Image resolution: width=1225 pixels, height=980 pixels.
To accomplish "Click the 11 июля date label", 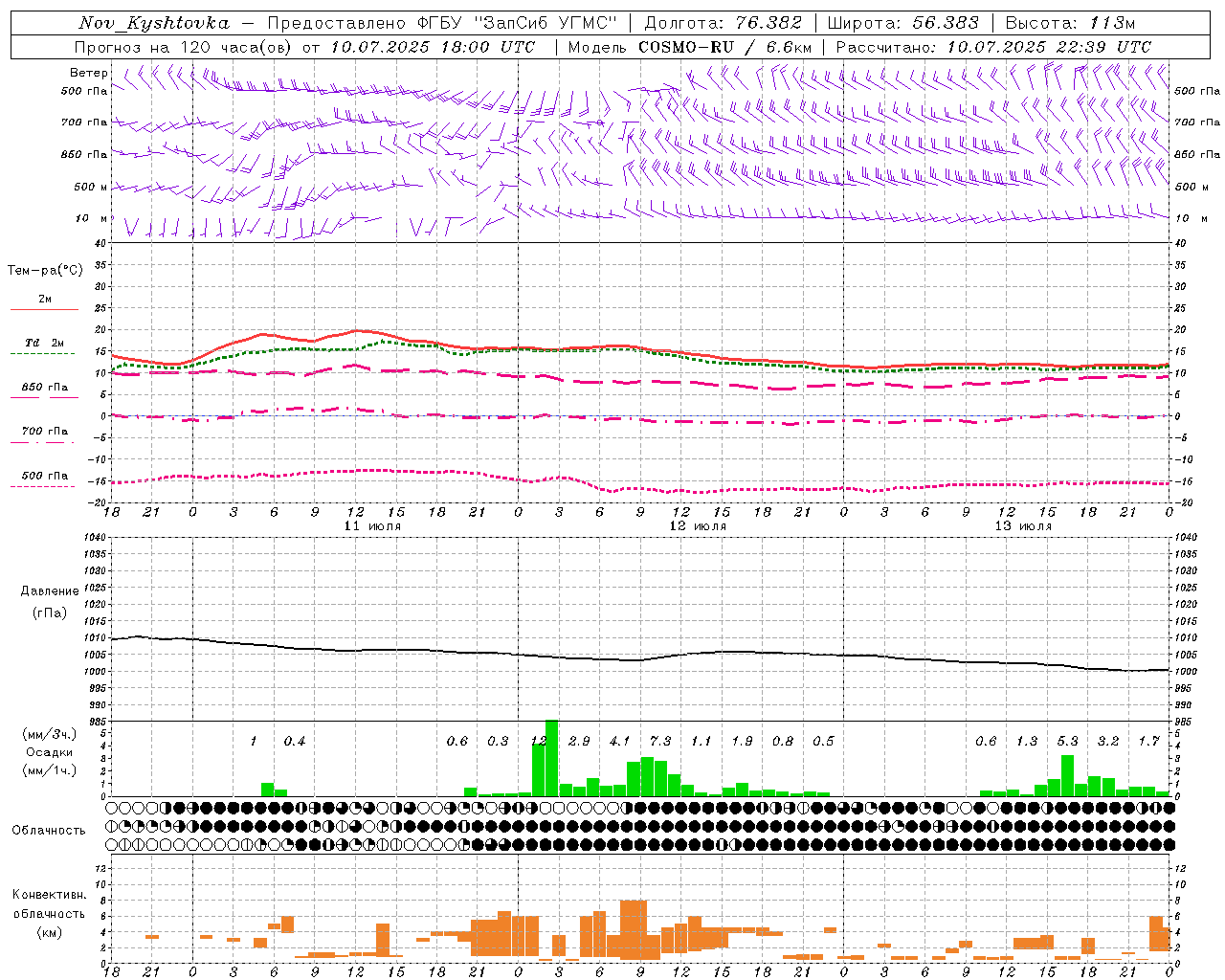I will (372, 526).
